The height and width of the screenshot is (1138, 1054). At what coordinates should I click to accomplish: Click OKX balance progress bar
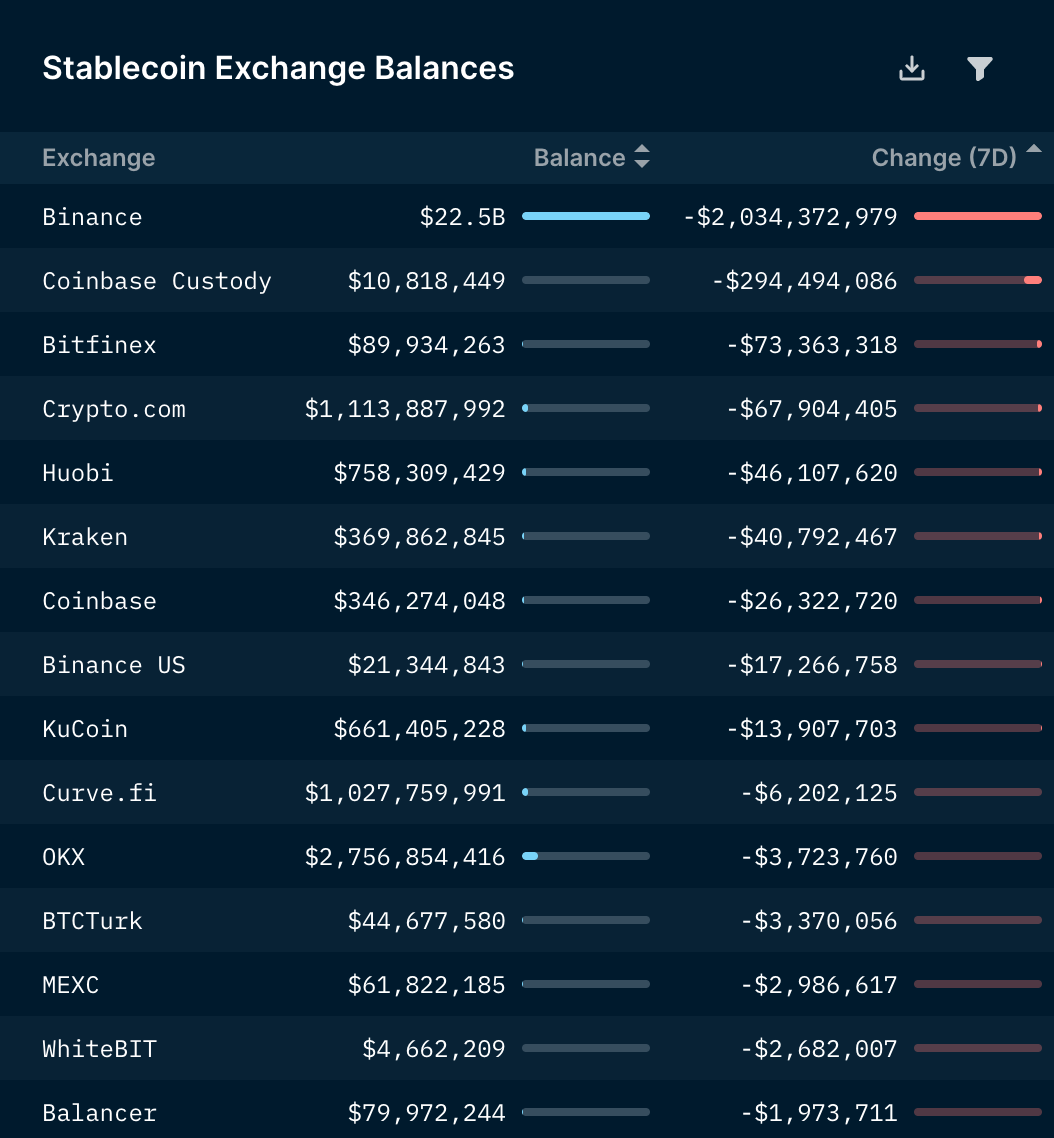[x=586, y=856]
